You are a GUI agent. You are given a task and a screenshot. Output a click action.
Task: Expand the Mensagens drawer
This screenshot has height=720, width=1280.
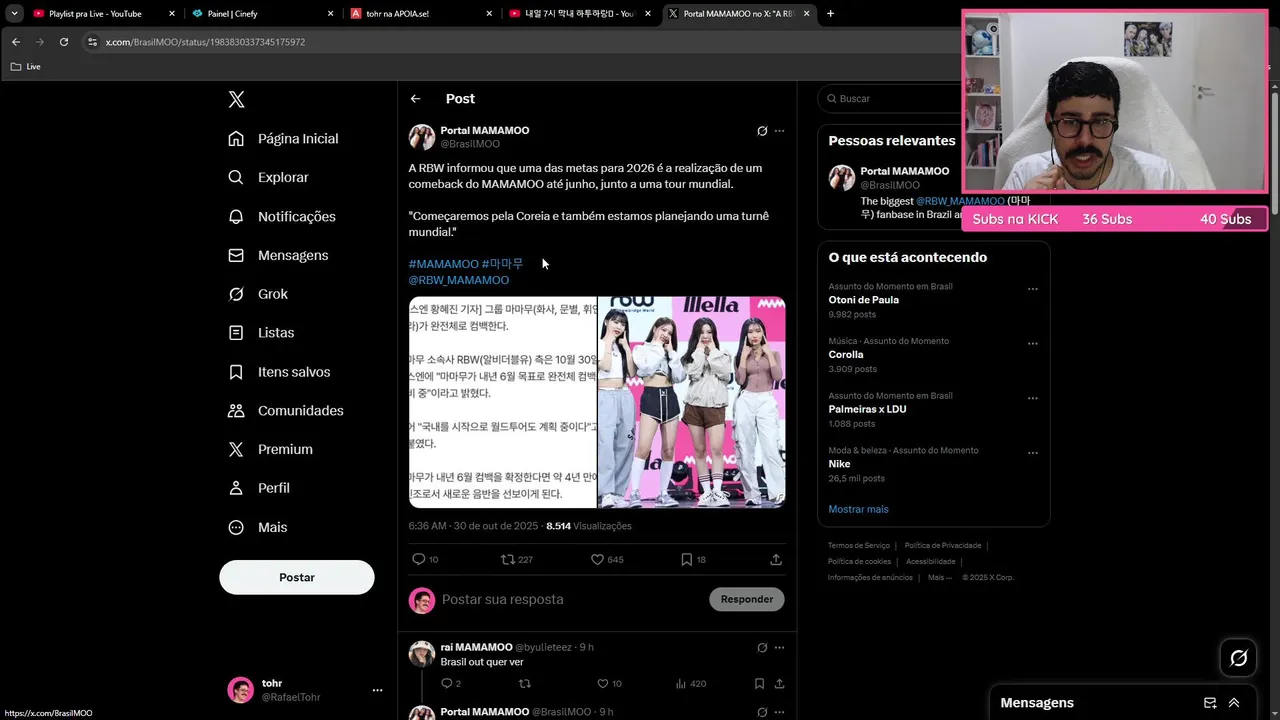[x=1234, y=703]
